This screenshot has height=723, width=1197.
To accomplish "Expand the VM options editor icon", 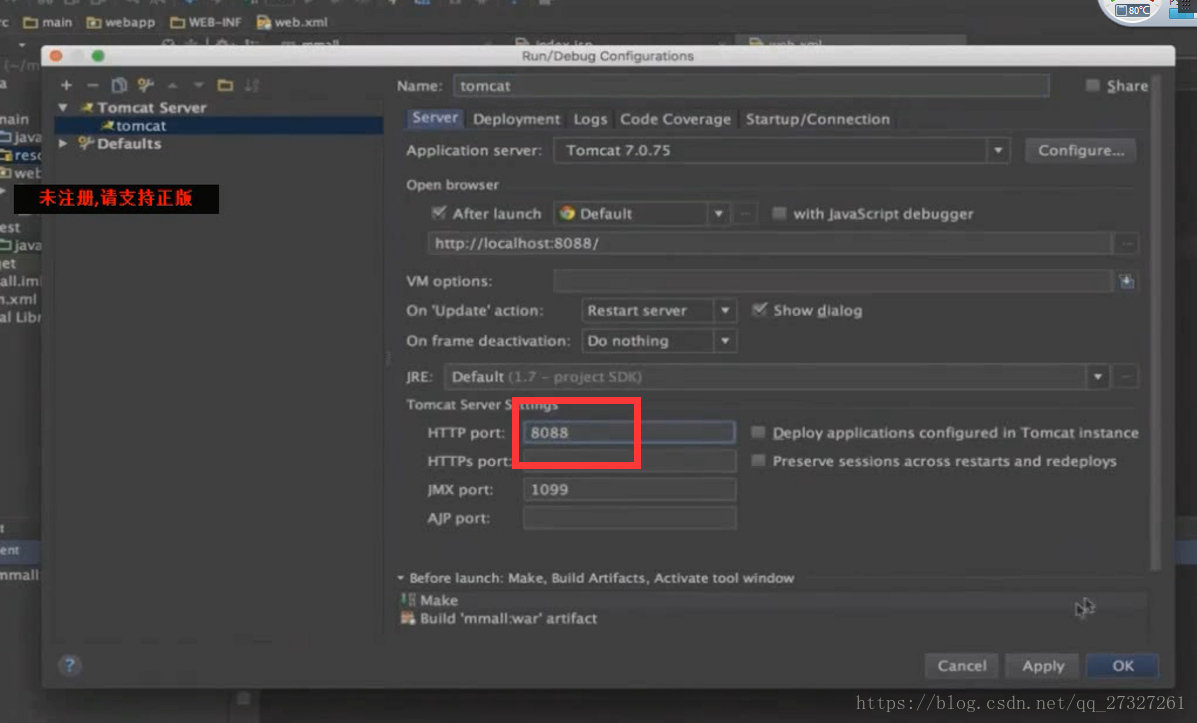I will click(1127, 281).
